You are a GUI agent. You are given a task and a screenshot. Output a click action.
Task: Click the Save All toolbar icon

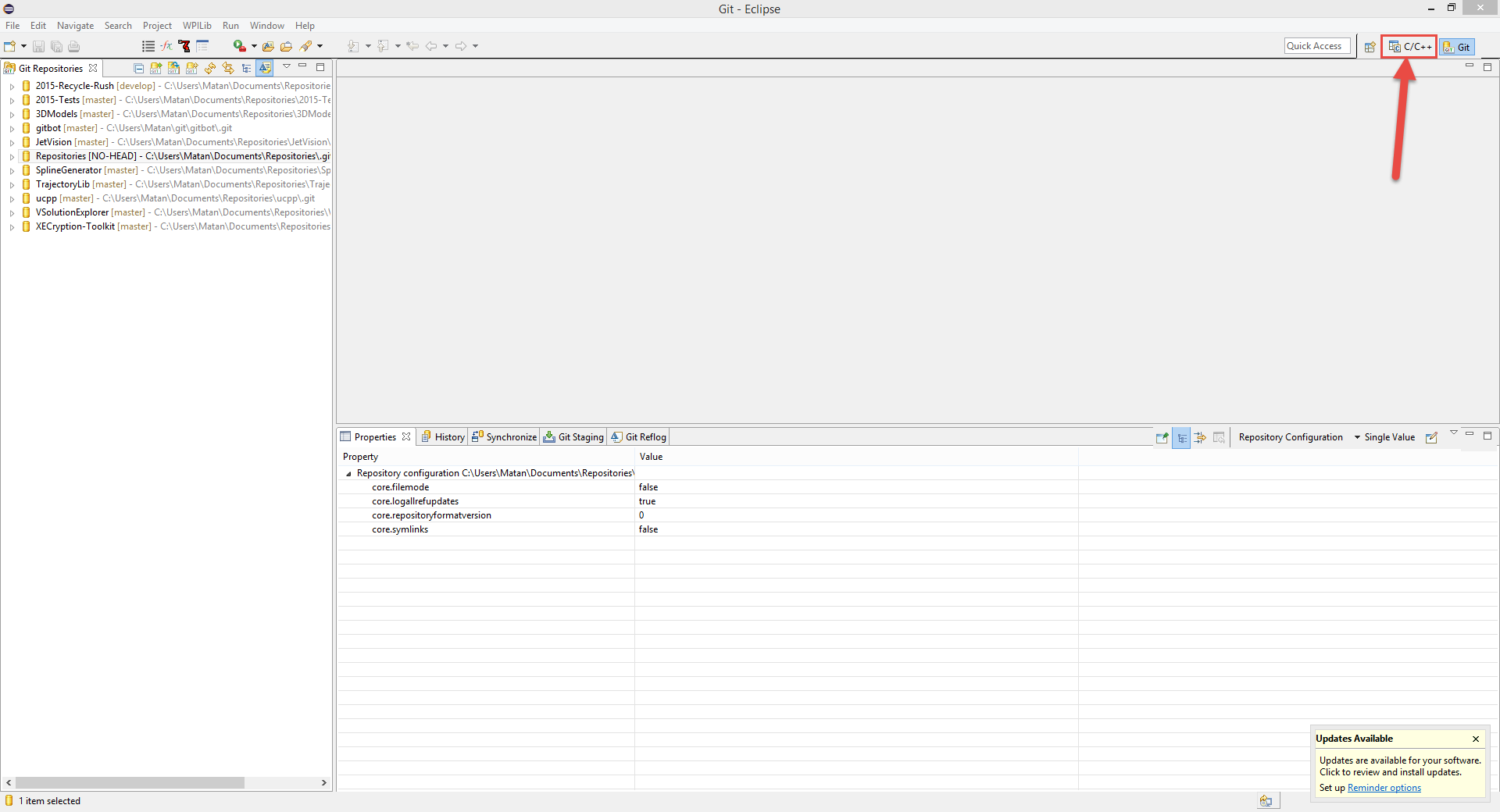56,46
